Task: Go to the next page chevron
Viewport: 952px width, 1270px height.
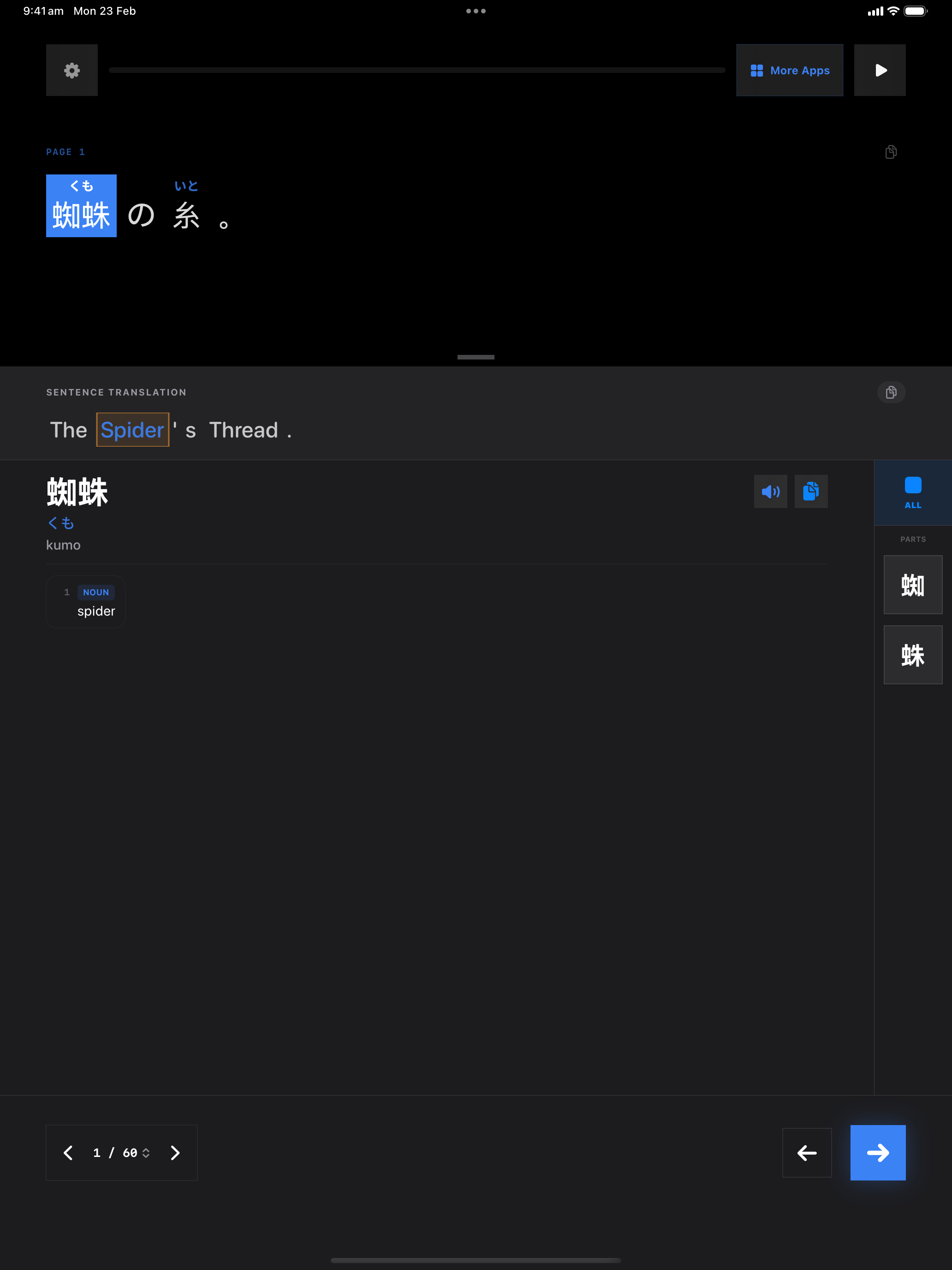Action: point(175,1153)
